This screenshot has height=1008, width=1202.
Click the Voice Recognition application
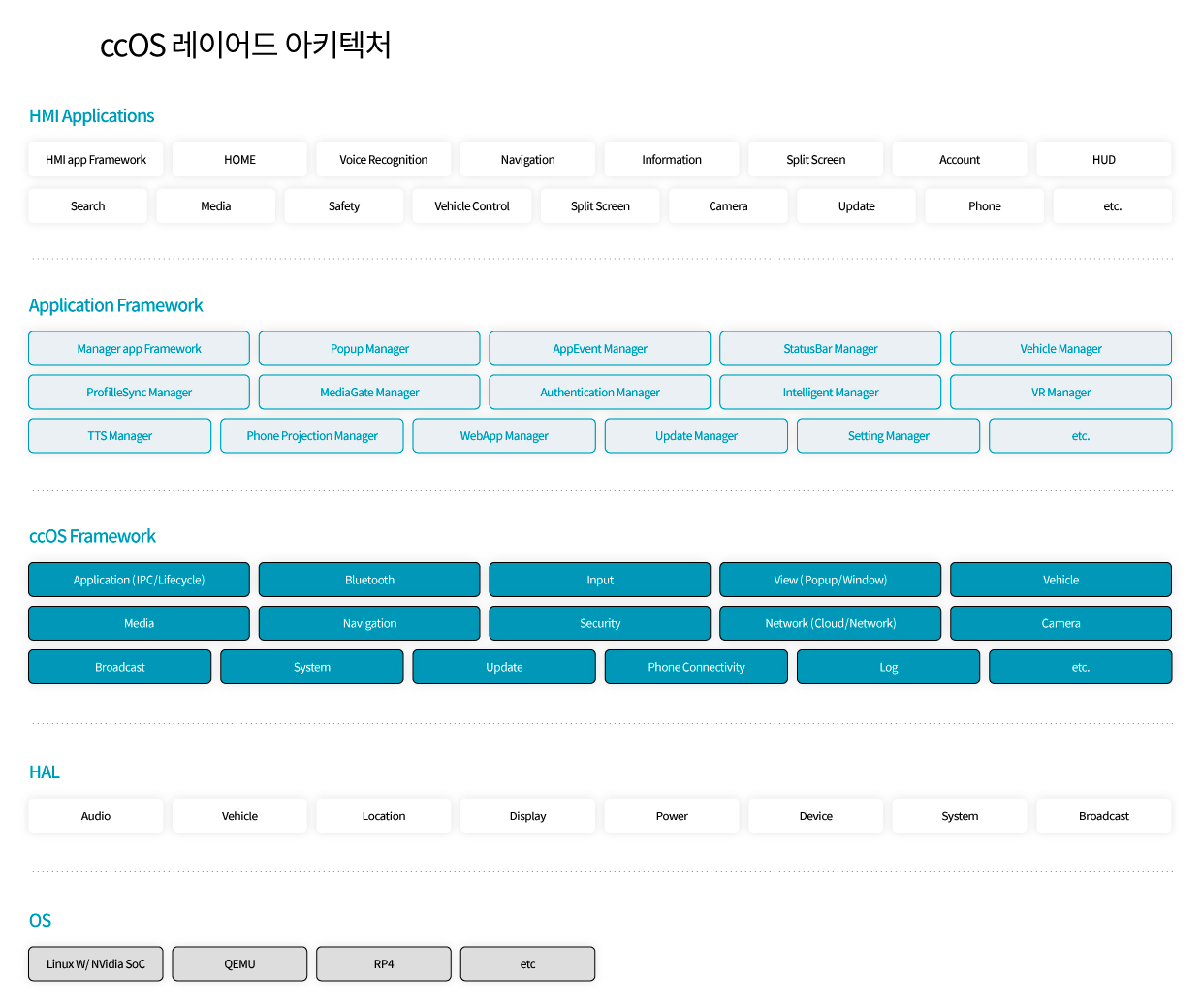383,159
